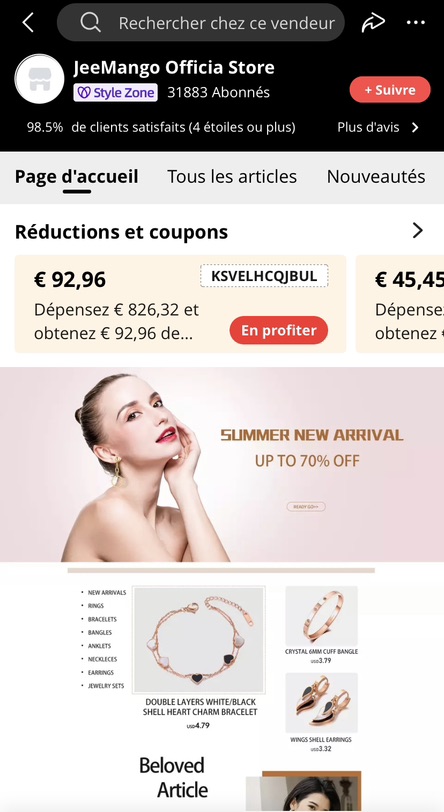Viewport: 444px width, 812px height.
Task: Switch to the 'Nouveautés' tab
Action: pyautogui.click(x=376, y=177)
